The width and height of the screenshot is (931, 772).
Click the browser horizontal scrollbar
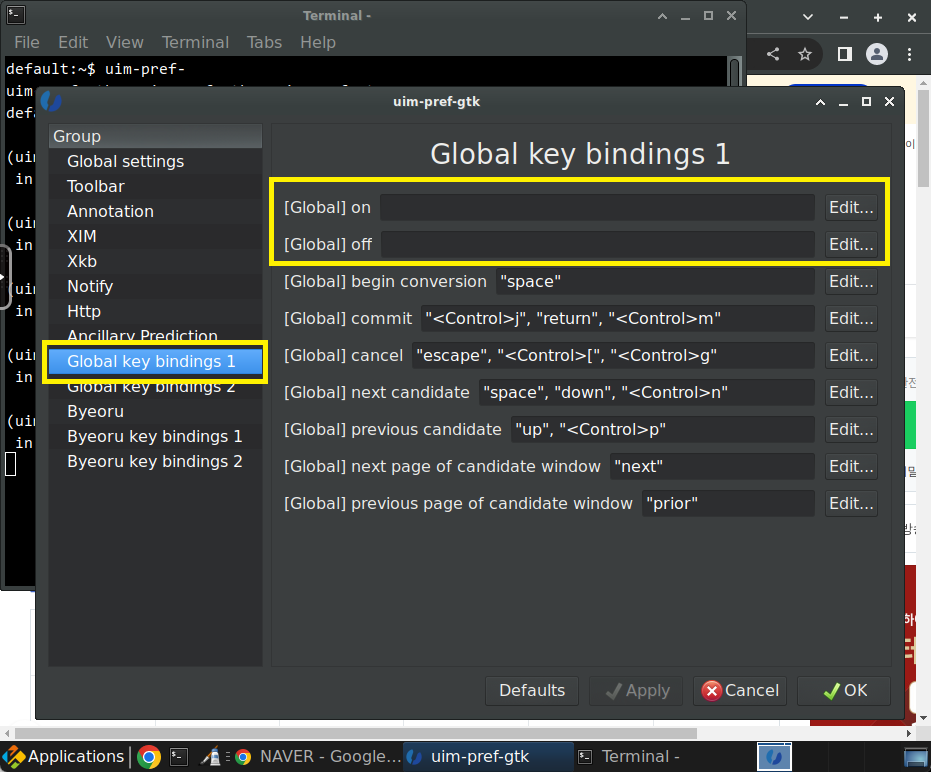point(356,733)
